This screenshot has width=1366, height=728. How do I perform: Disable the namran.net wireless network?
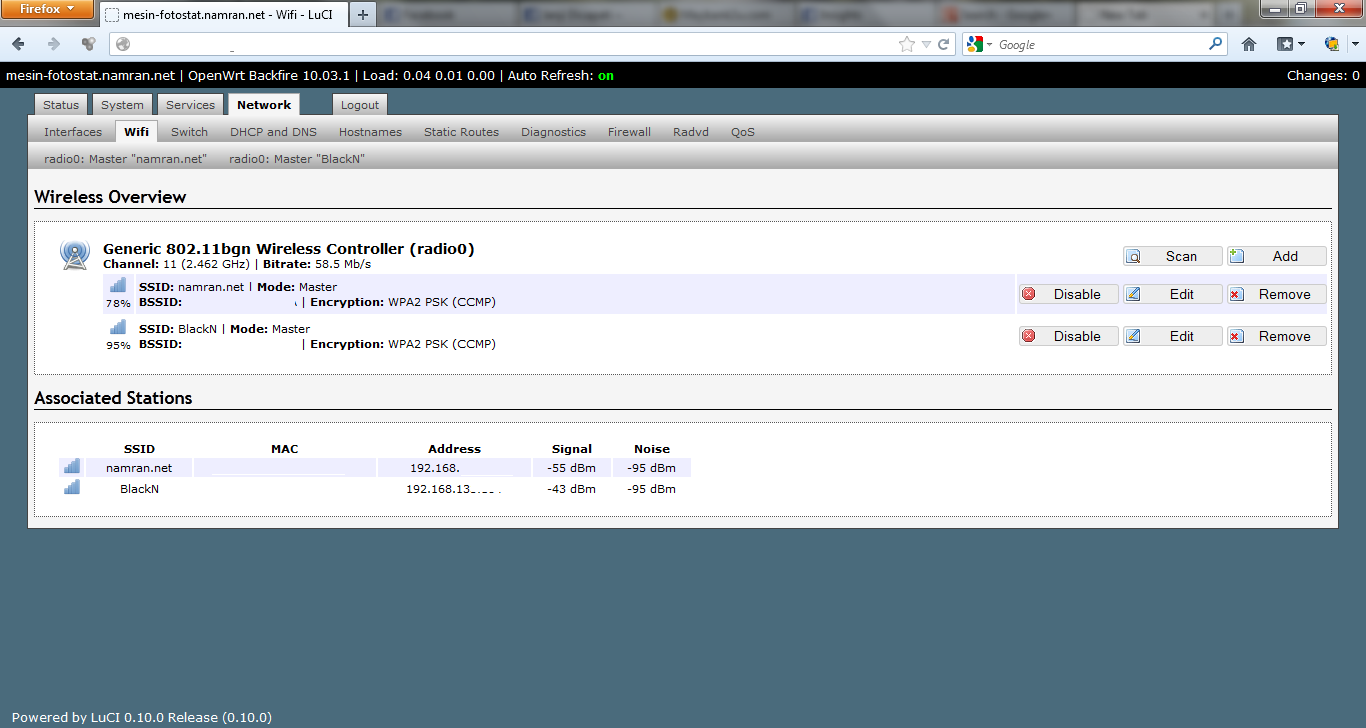pos(1068,294)
